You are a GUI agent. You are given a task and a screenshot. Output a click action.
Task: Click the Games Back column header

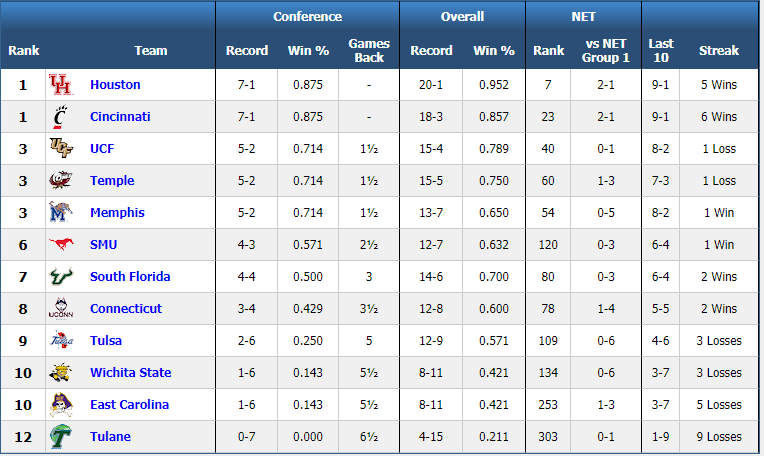369,51
